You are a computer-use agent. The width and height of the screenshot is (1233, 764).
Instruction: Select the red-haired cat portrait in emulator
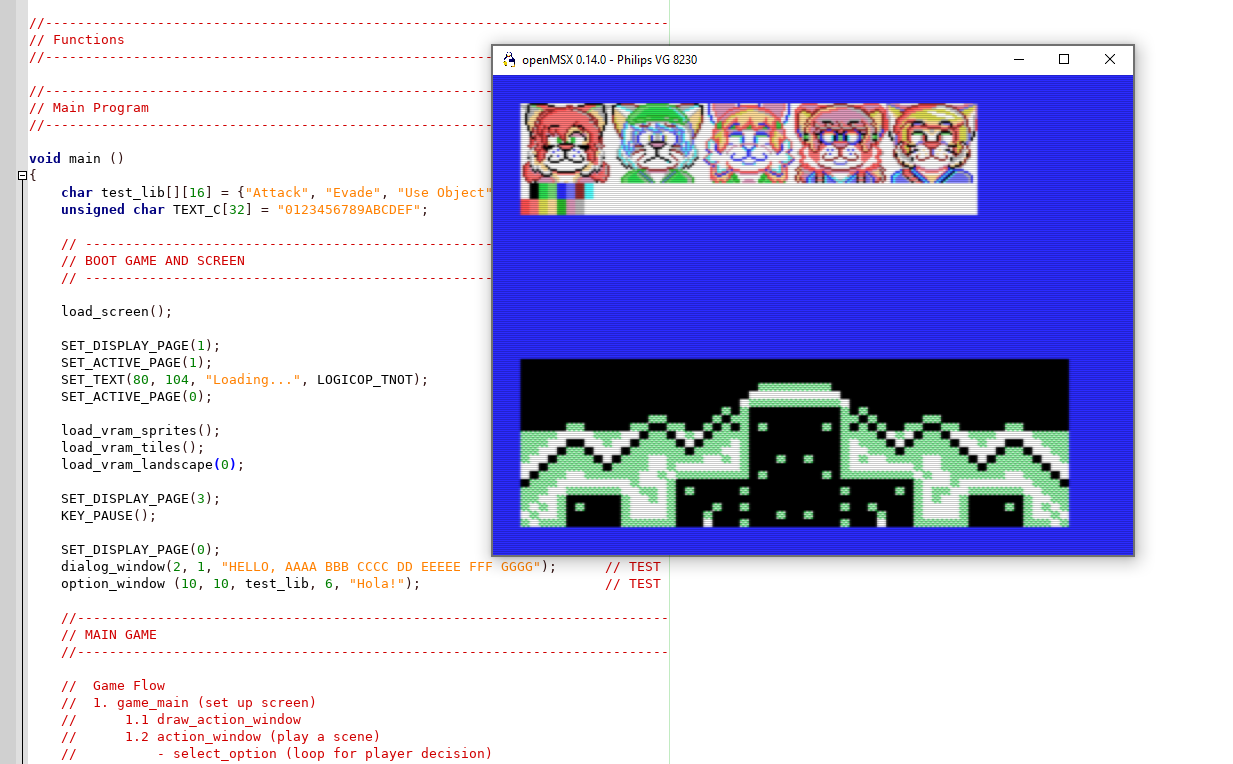click(x=566, y=143)
